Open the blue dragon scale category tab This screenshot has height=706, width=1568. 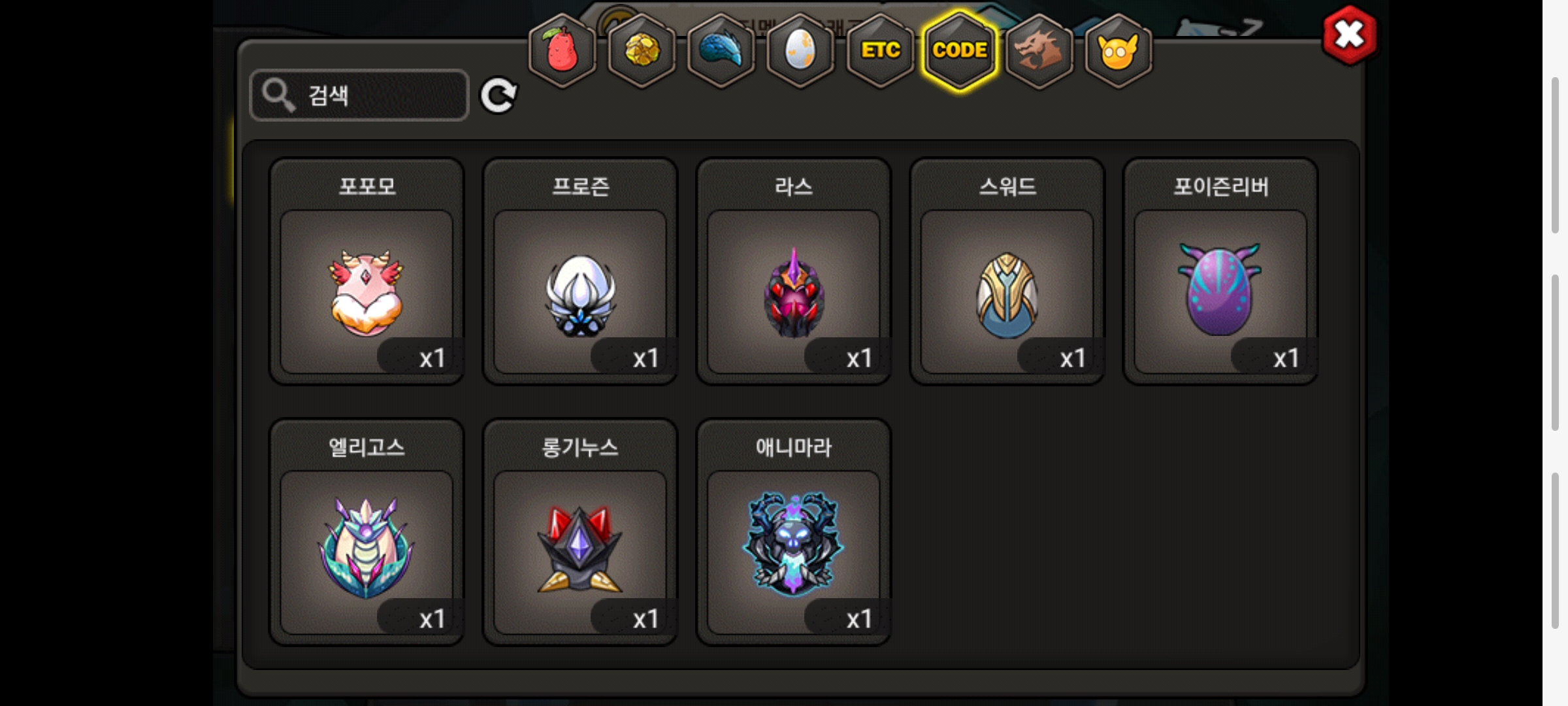721,51
